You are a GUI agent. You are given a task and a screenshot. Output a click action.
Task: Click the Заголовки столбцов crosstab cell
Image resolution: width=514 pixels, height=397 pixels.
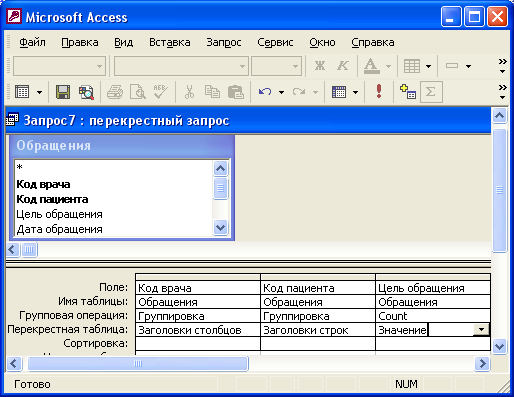tap(198, 330)
